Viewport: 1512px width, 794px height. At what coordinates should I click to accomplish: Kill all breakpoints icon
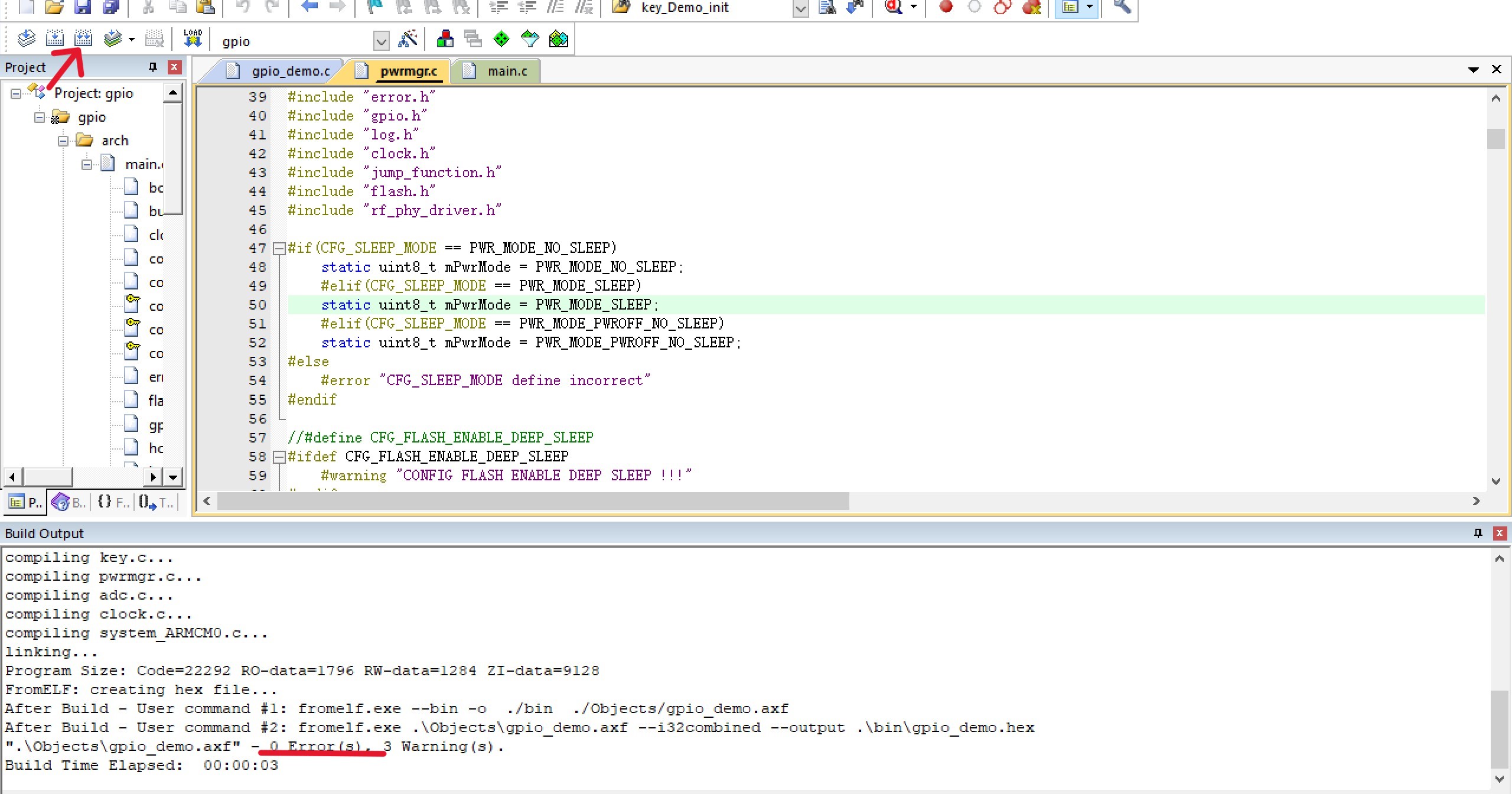1031,7
